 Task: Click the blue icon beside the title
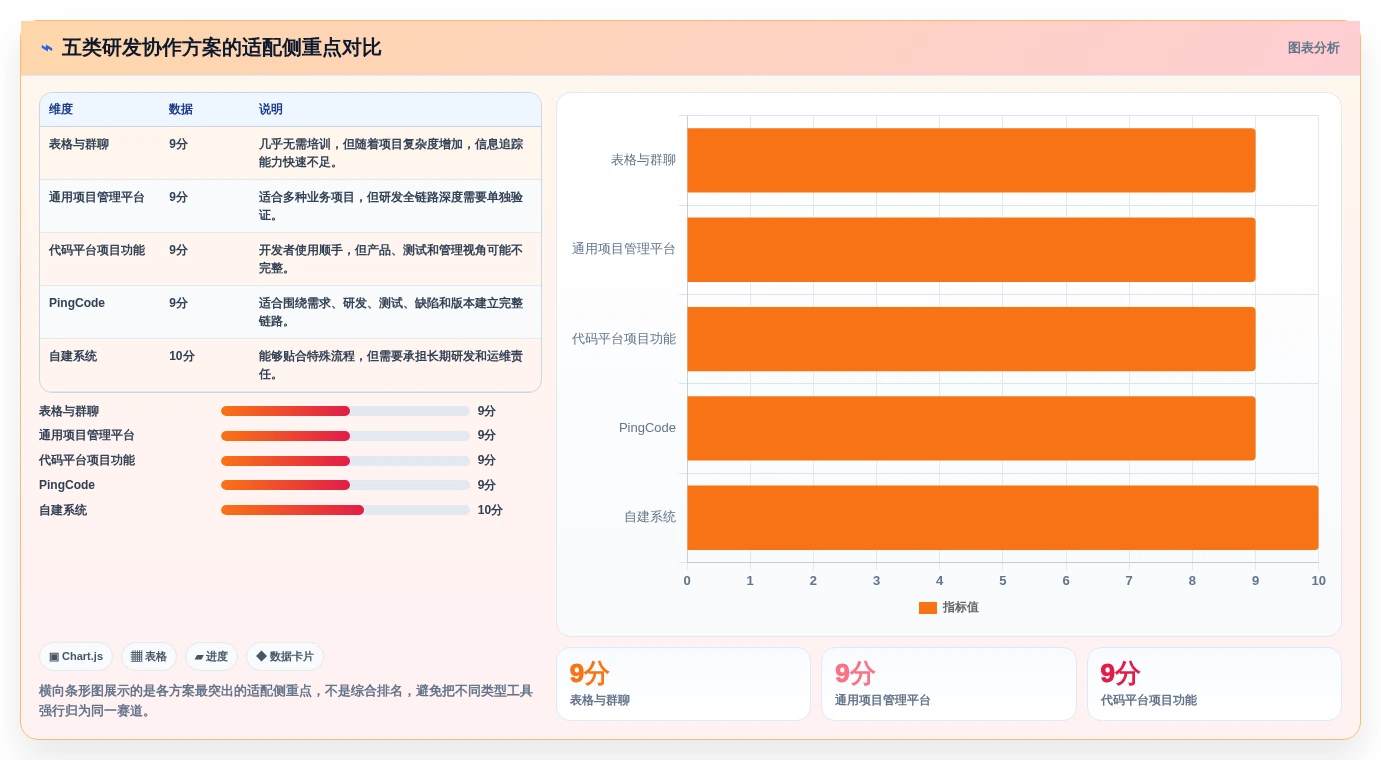coord(47,48)
